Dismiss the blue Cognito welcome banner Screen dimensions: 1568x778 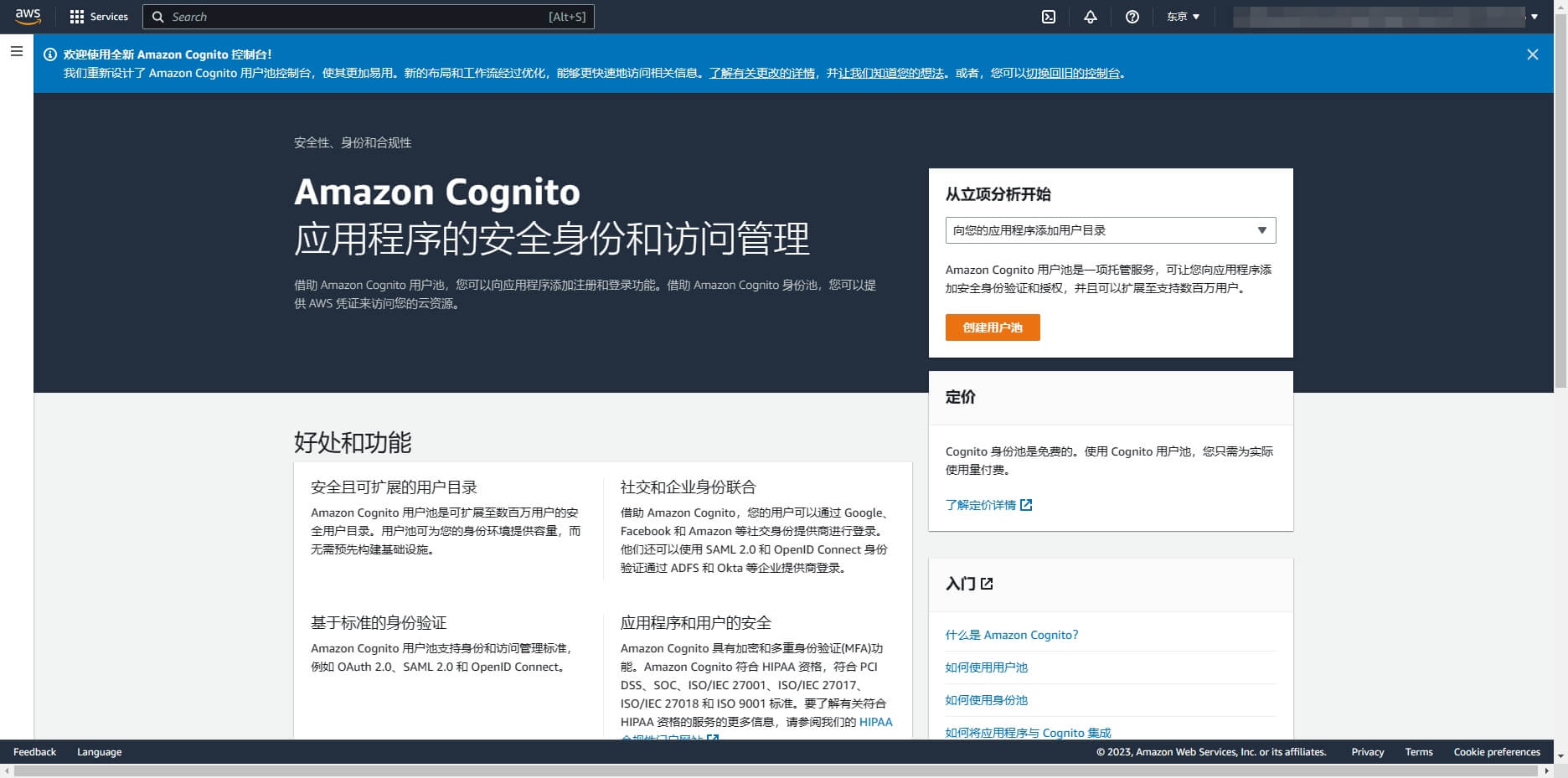(x=1532, y=54)
